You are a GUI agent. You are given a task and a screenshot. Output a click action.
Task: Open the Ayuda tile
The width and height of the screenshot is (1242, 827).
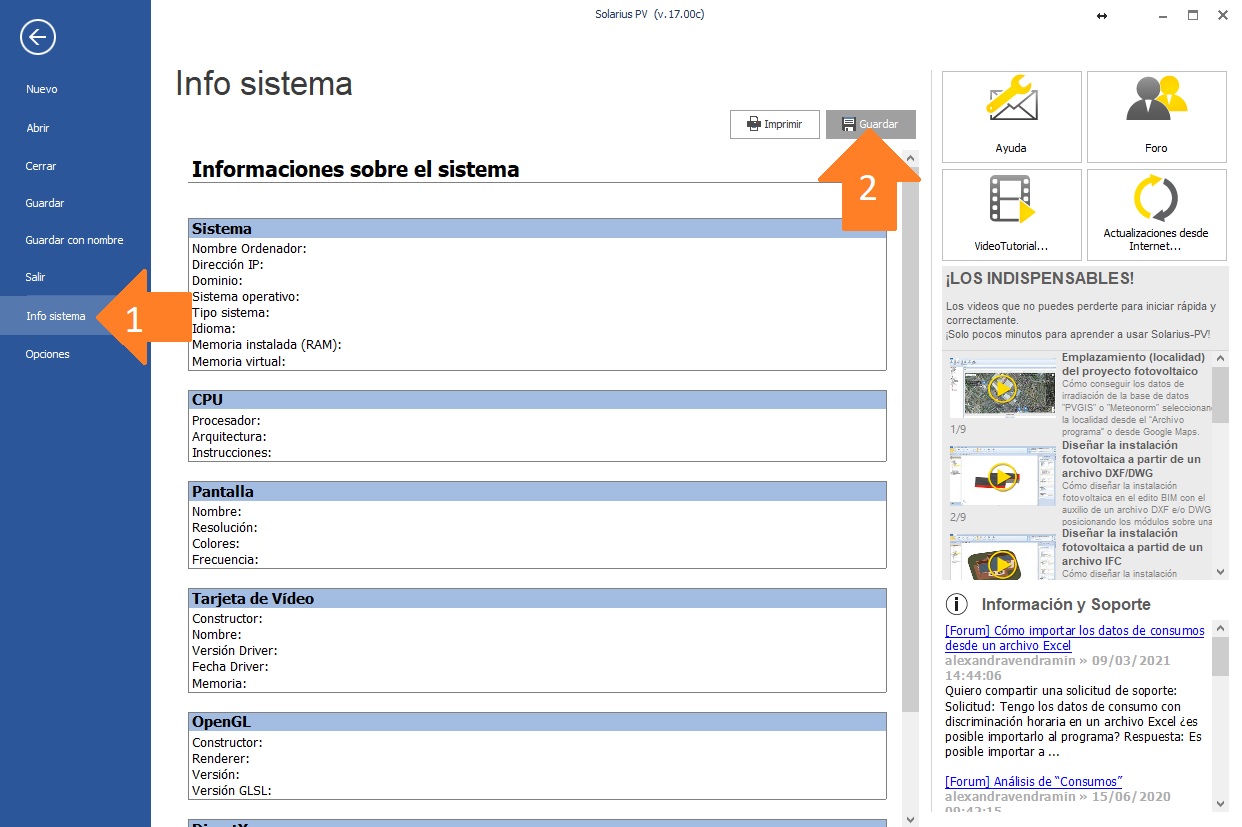click(x=1012, y=116)
